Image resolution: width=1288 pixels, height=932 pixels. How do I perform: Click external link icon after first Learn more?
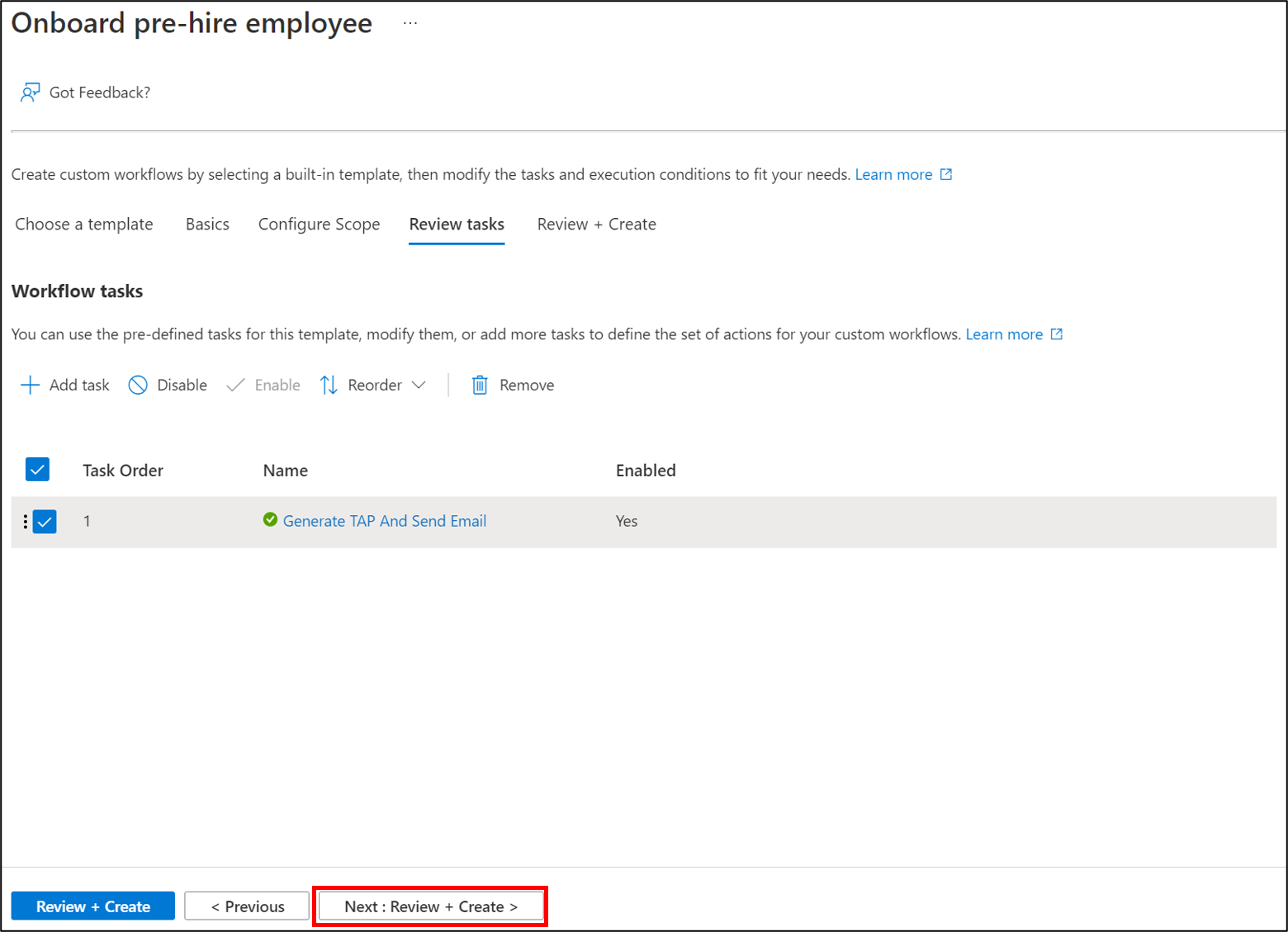[946, 174]
